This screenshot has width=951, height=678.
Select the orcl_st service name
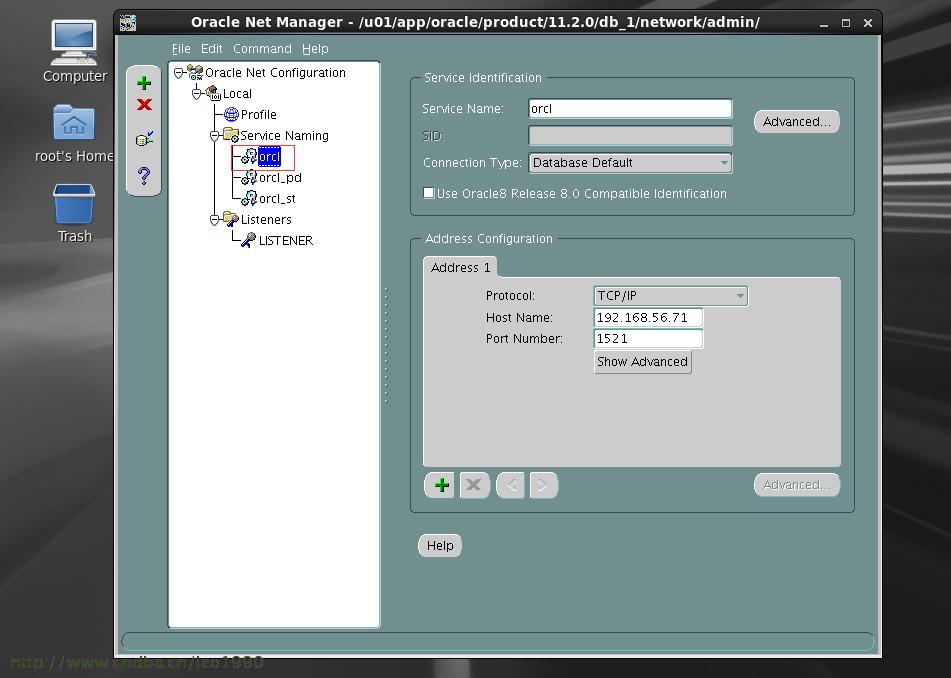pyautogui.click(x=277, y=198)
